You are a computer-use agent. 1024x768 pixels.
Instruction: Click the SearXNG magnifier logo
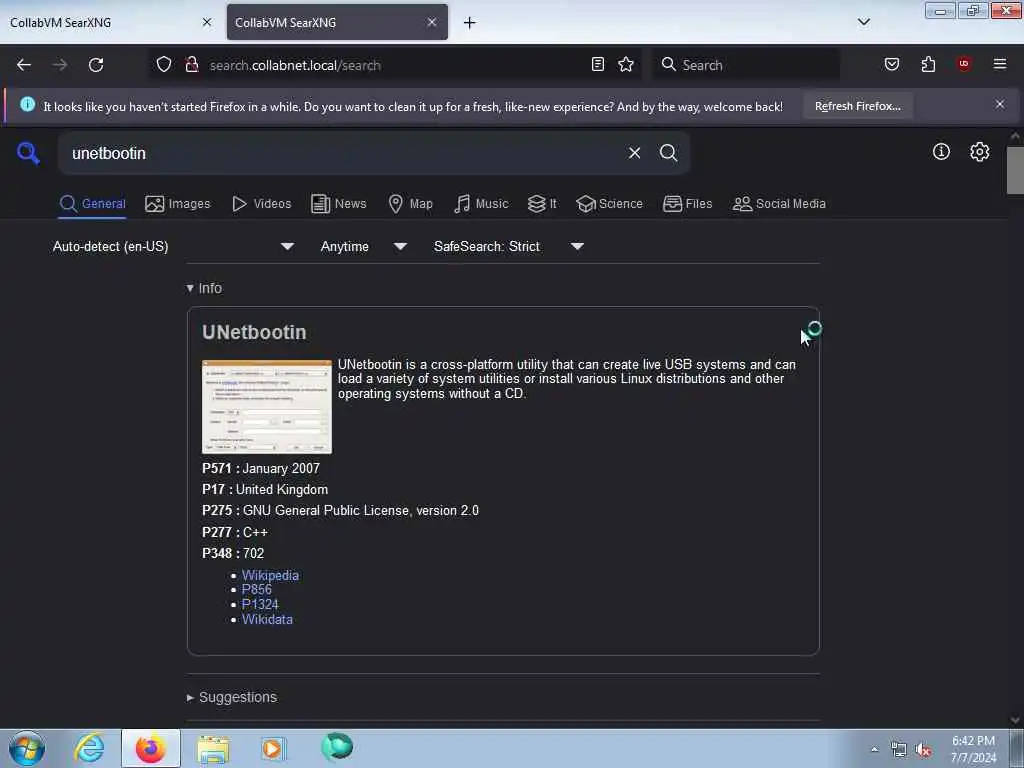(28, 153)
